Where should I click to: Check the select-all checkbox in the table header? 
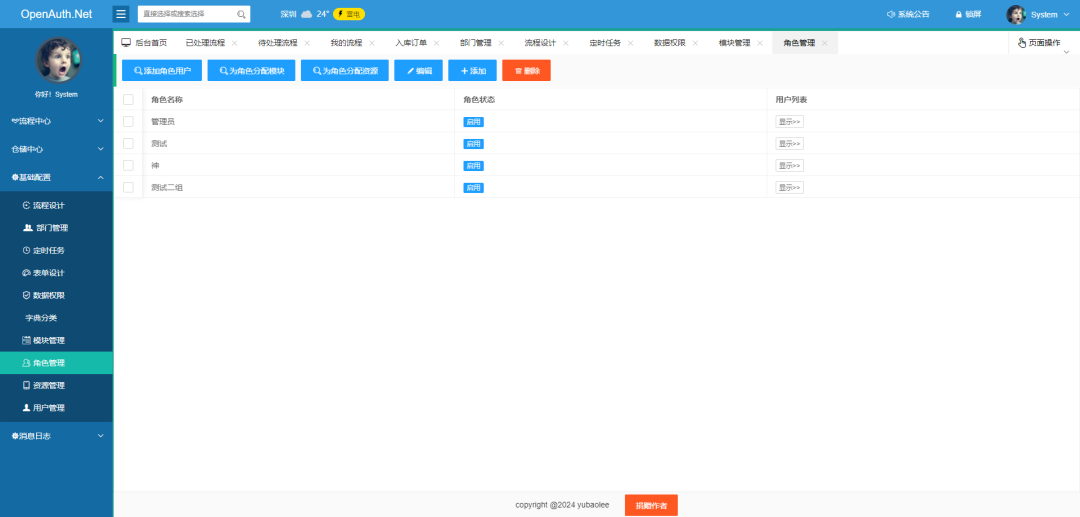click(x=128, y=100)
